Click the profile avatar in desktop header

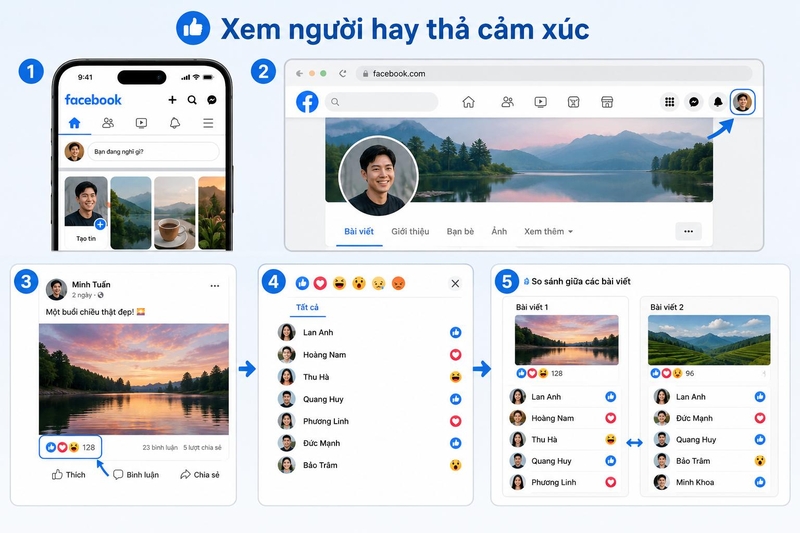(742, 102)
